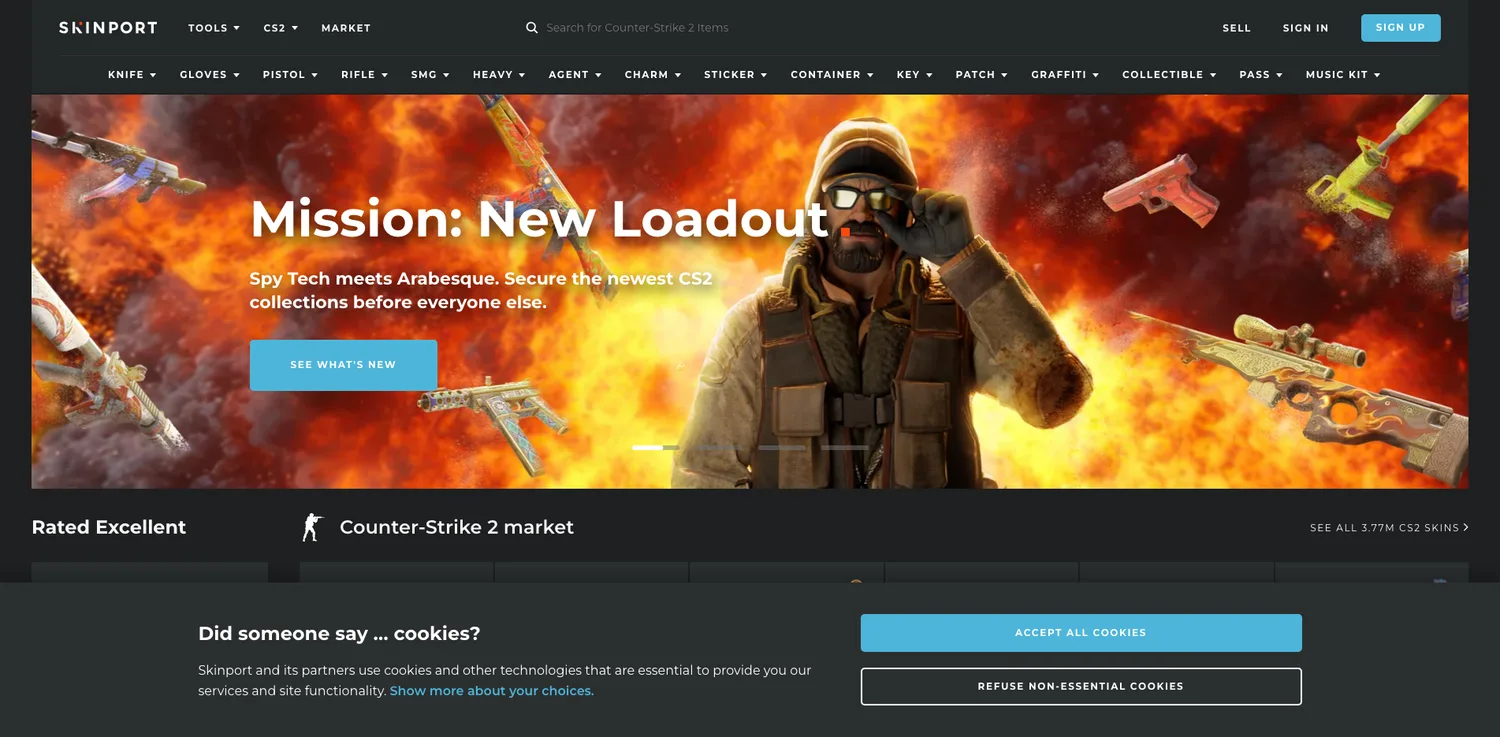This screenshot has width=1500, height=737.
Task: Select the first carousel slide indicator
Action: (656, 448)
